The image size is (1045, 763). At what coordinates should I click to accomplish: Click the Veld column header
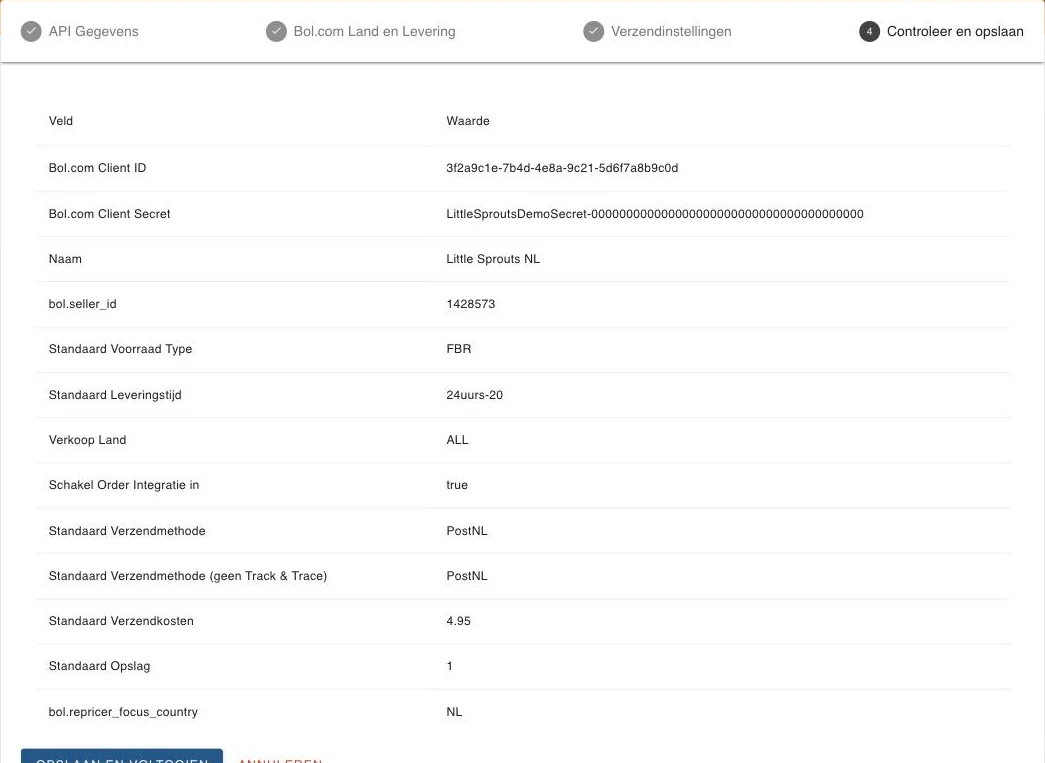pyautogui.click(x=61, y=121)
